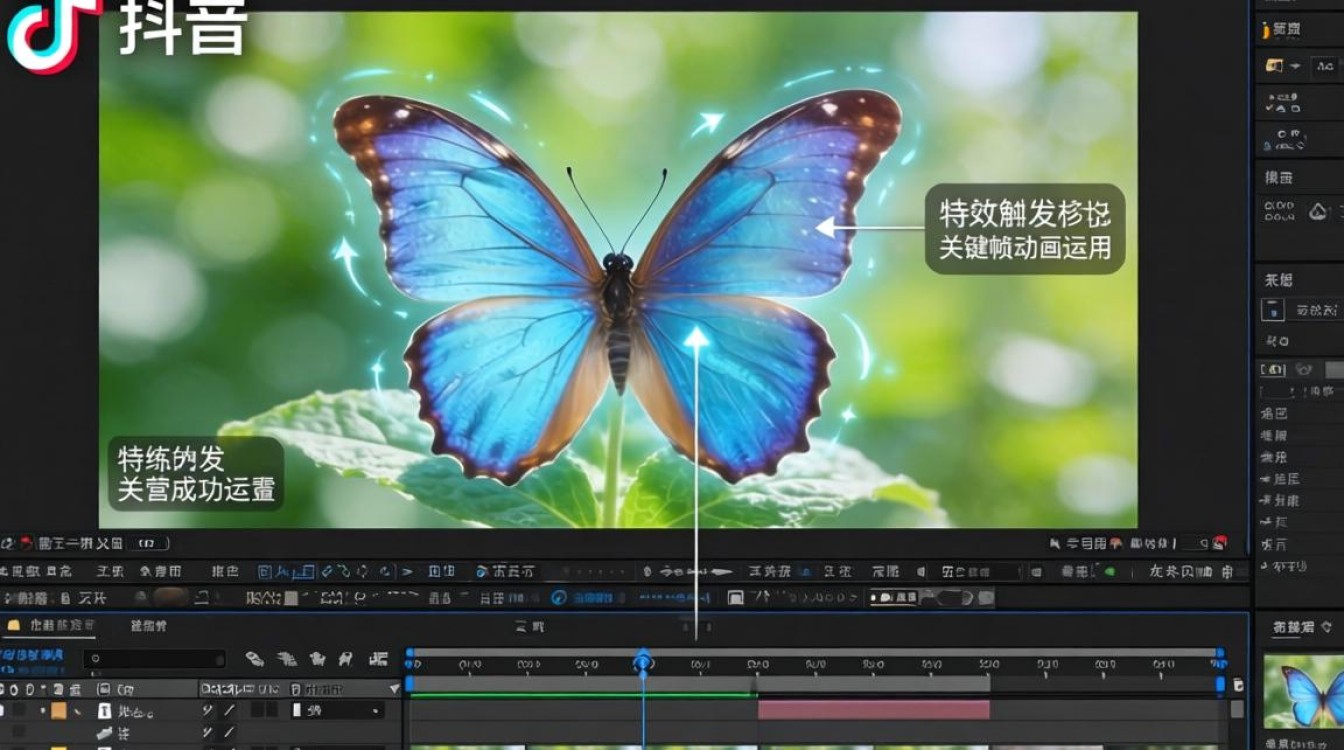
Task: Switch to the second composition tab
Action: tap(147, 625)
